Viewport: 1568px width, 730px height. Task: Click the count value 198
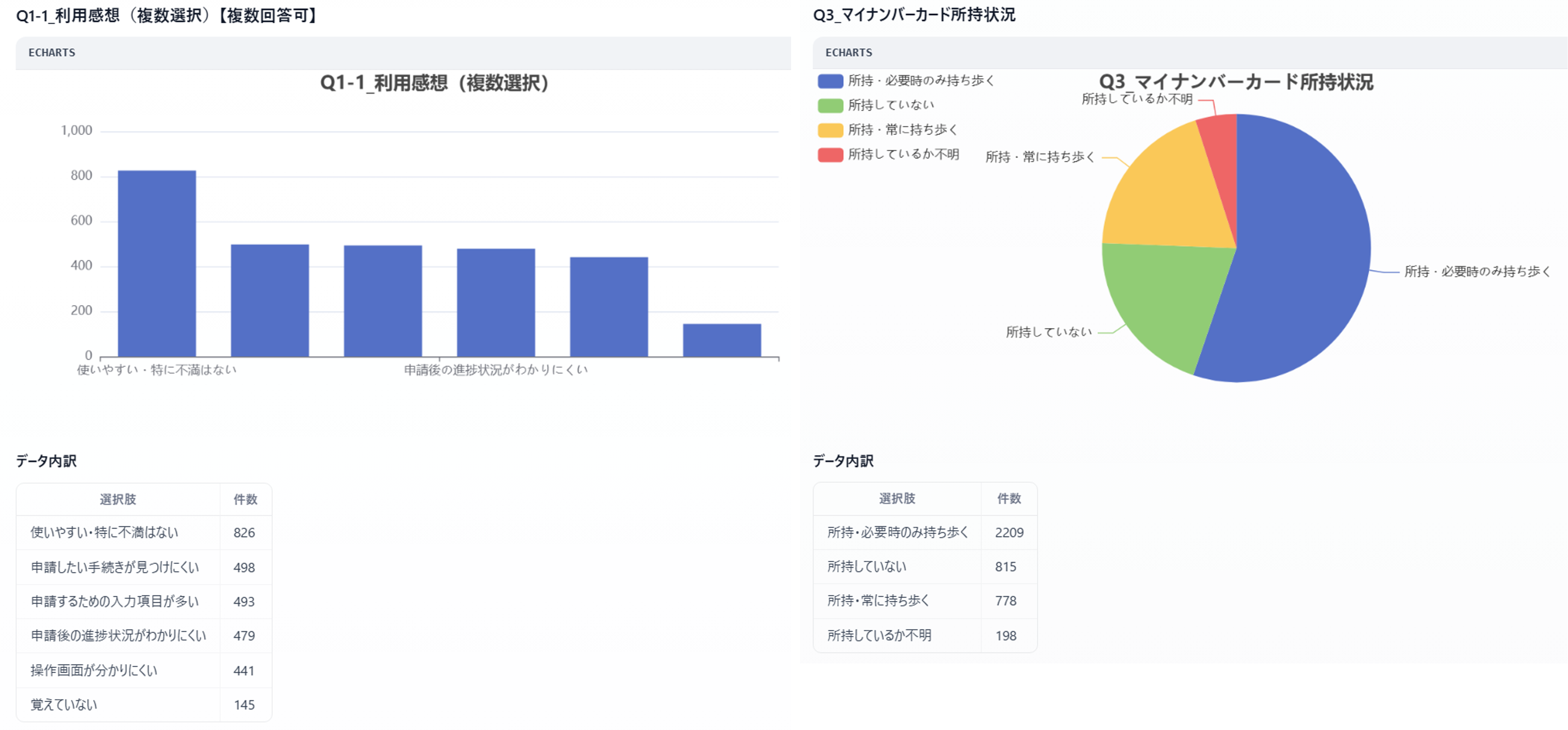click(x=1006, y=636)
